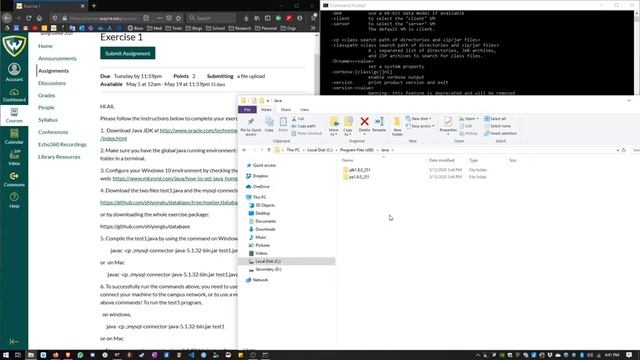Click Invert selection in Explorer ribbon

[500, 133]
